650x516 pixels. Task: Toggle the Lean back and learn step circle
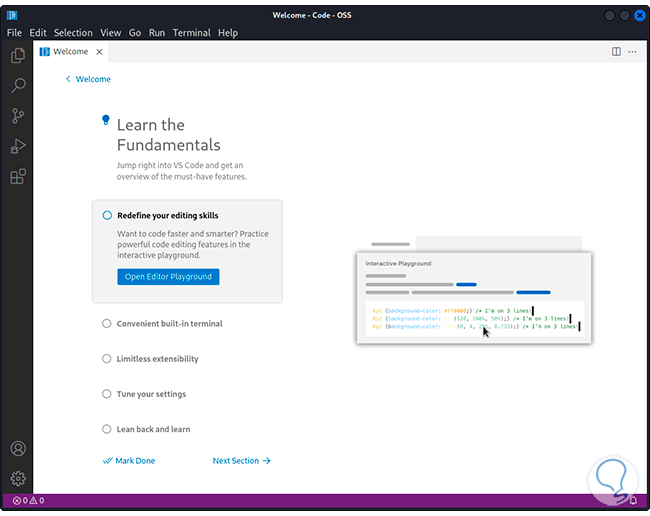(107, 429)
